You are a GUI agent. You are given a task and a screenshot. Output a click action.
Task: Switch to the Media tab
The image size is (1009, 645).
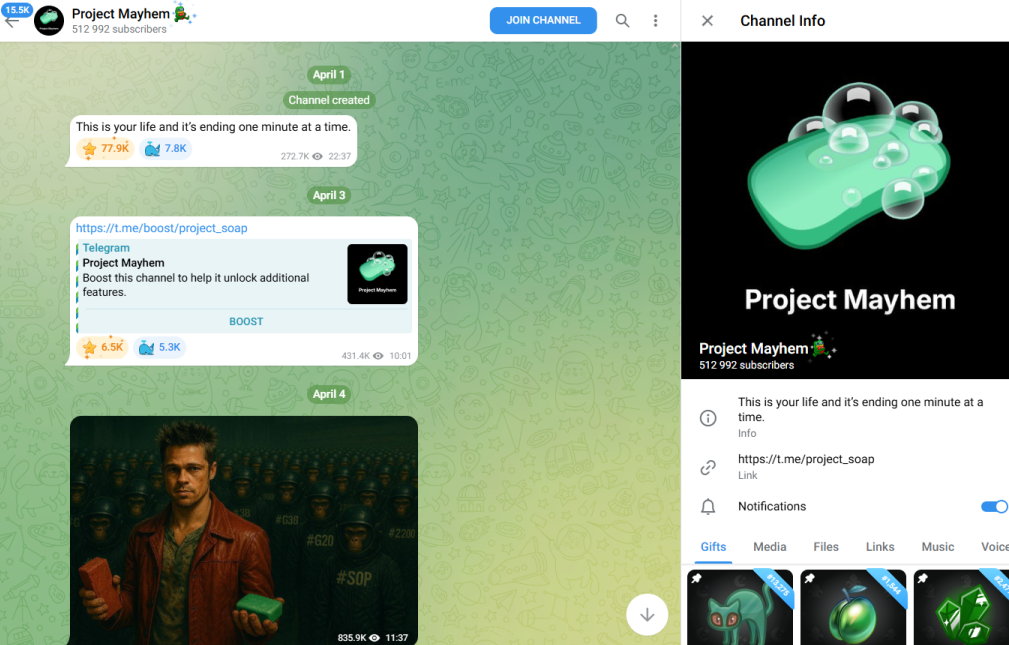pyautogui.click(x=770, y=547)
